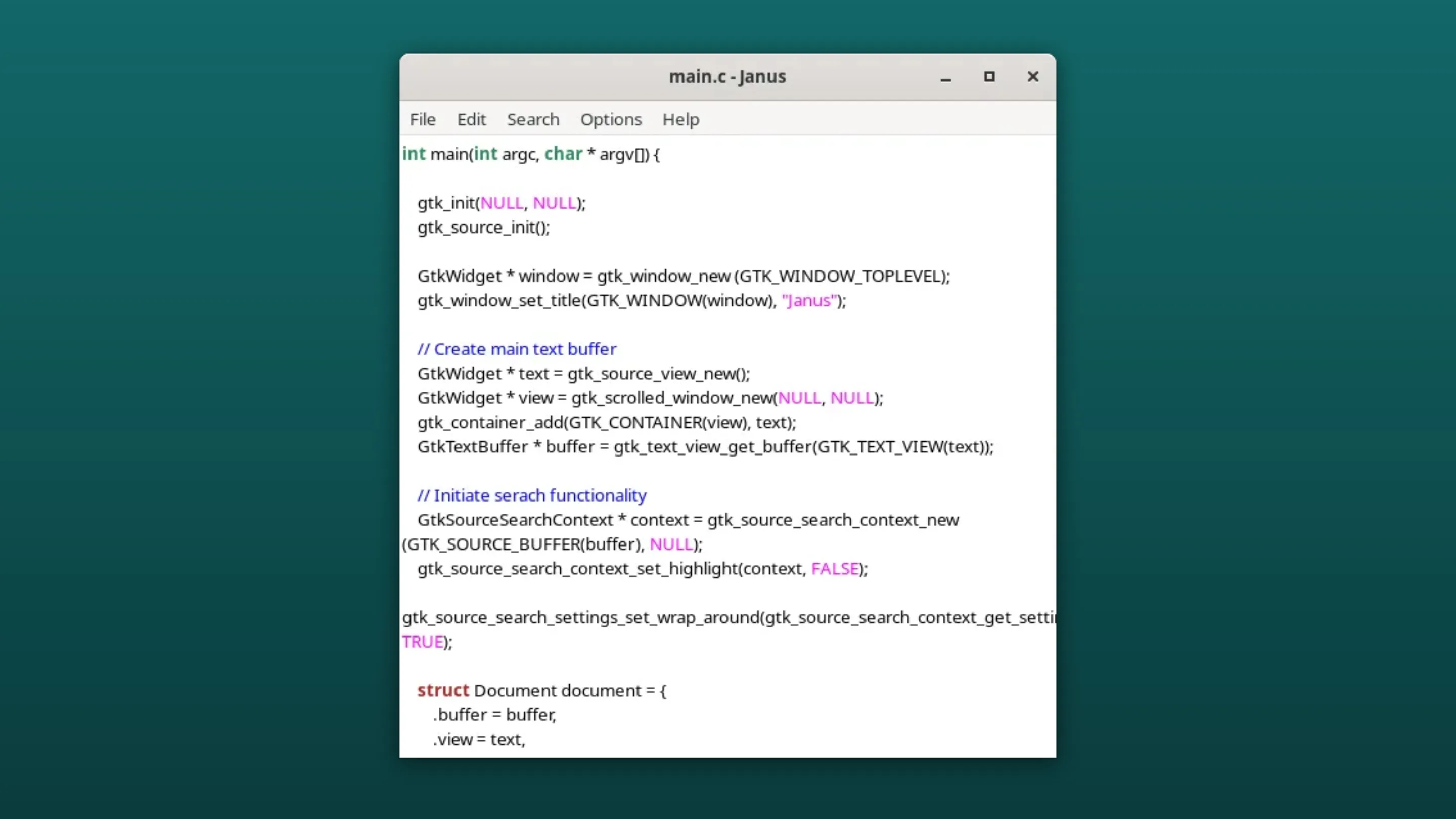Click the (GTK_SOURCE_BUFFER(buffer), NULL); line
This screenshot has width=1456, height=819.
[552, 544]
